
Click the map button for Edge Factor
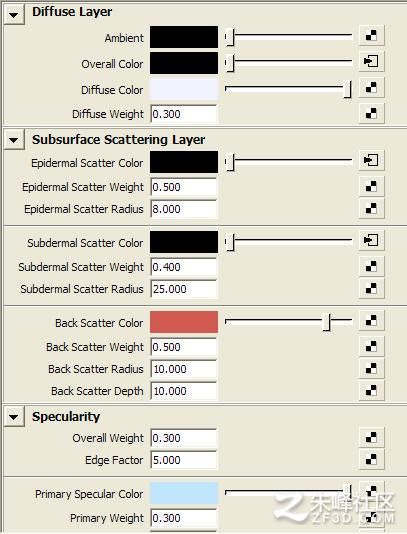pyautogui.click(x=371, y=459)
